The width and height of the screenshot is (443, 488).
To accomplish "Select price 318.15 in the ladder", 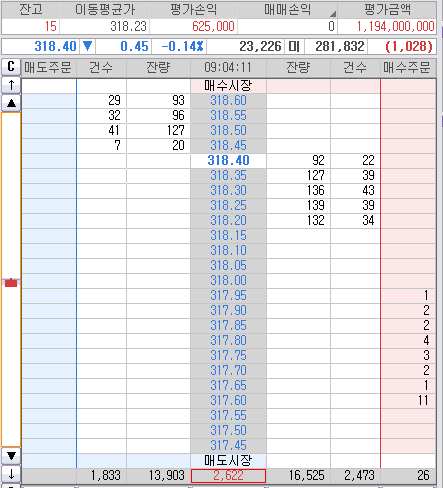I will 228,236.
